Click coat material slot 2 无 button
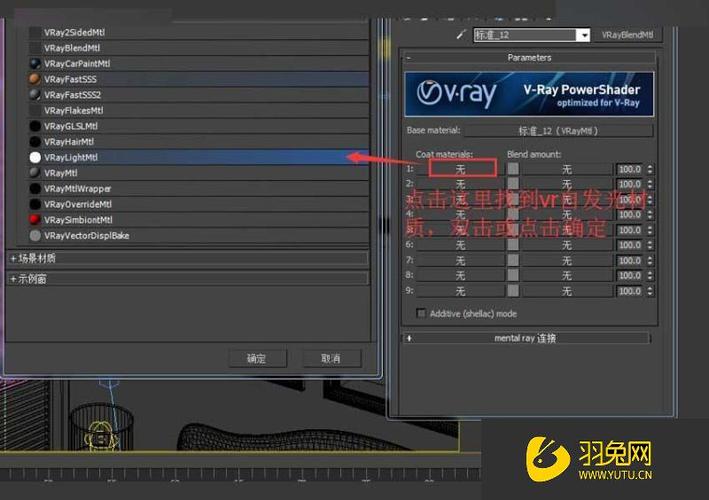The height and width of the screenshot is (500, 709). point(461,184)
